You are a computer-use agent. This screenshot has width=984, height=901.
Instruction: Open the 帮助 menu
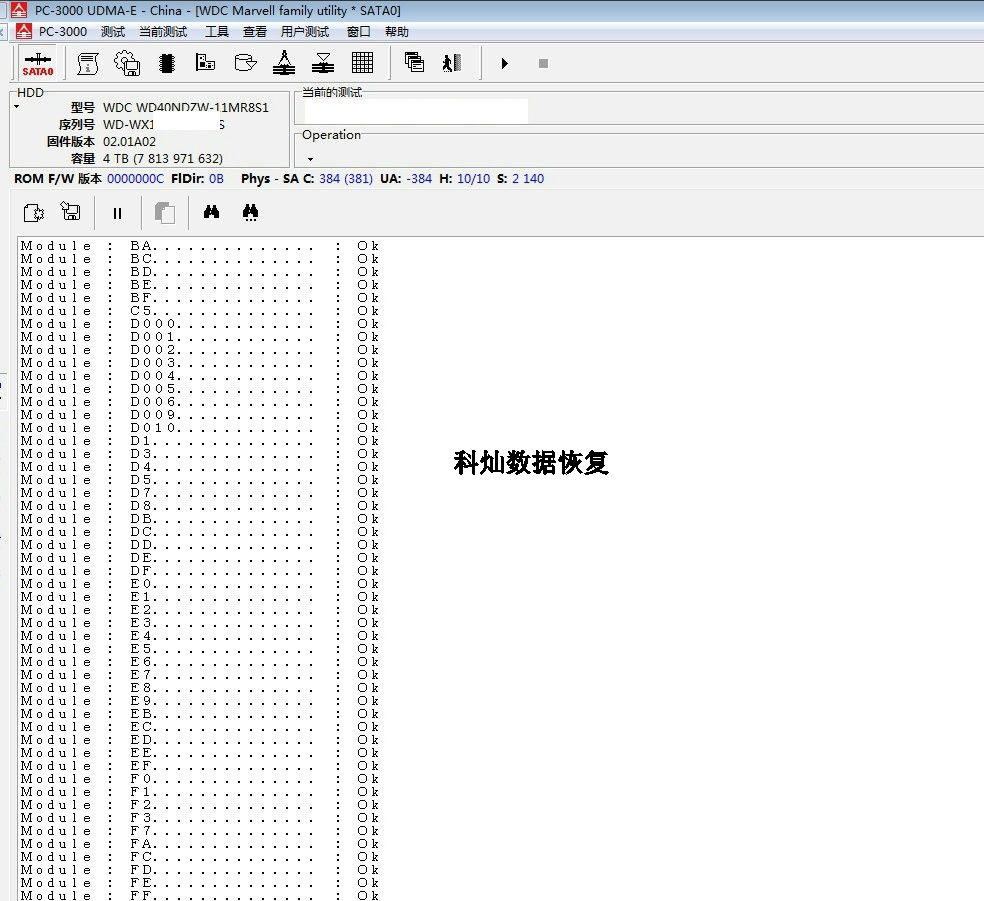click(x=397, y=31)
